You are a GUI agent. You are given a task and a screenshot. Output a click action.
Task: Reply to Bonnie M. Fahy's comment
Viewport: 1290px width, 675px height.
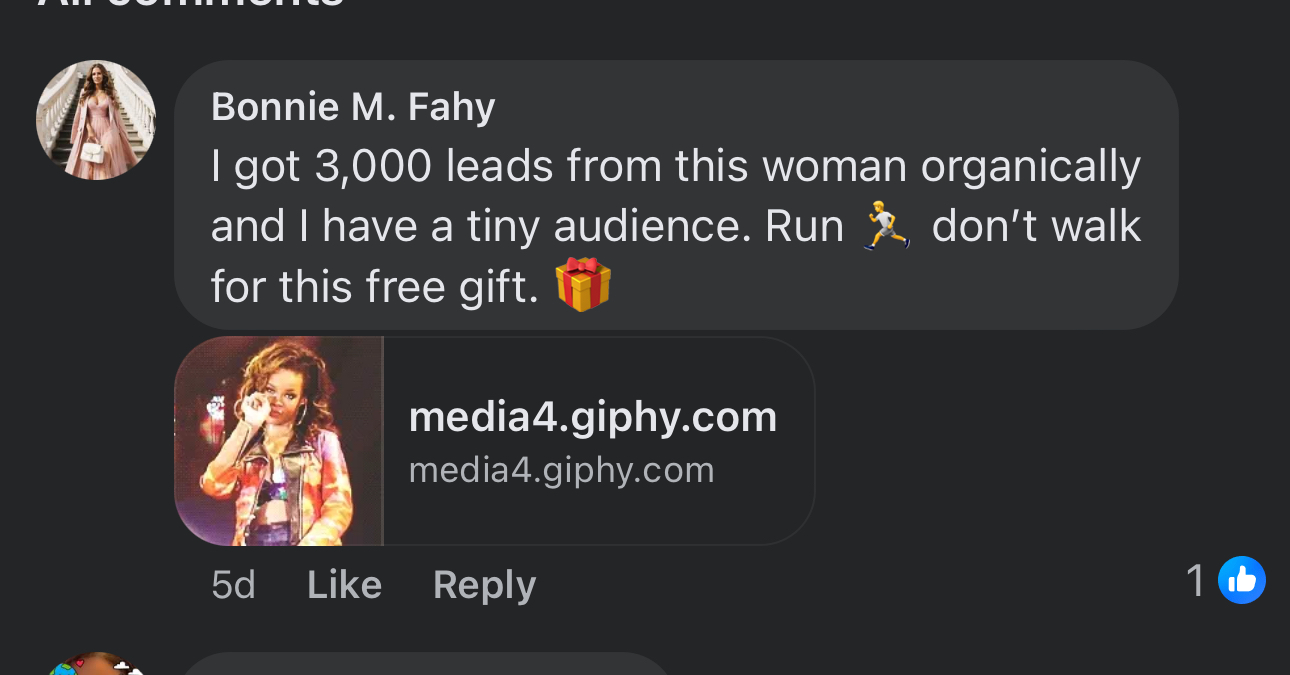(484, 585)
